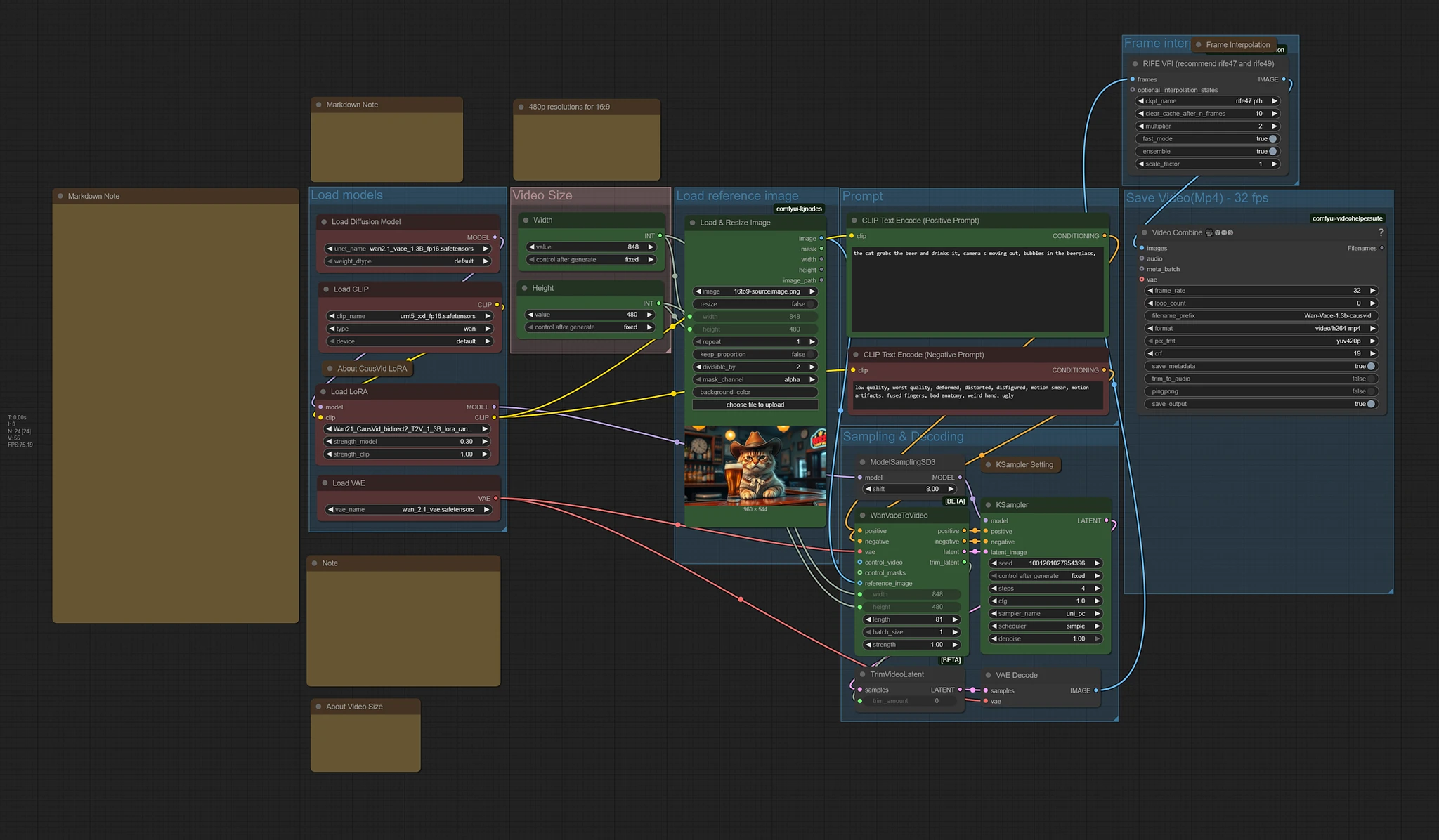Open the unet_name model dropdown
Image resolution: width=1439 pixels, height=840 pixels.
click(408, 249)
